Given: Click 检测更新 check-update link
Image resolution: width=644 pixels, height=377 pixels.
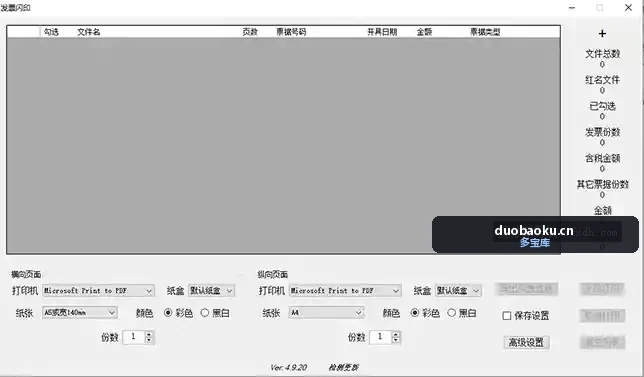Looking at the screenshot, I should point(343,367).
